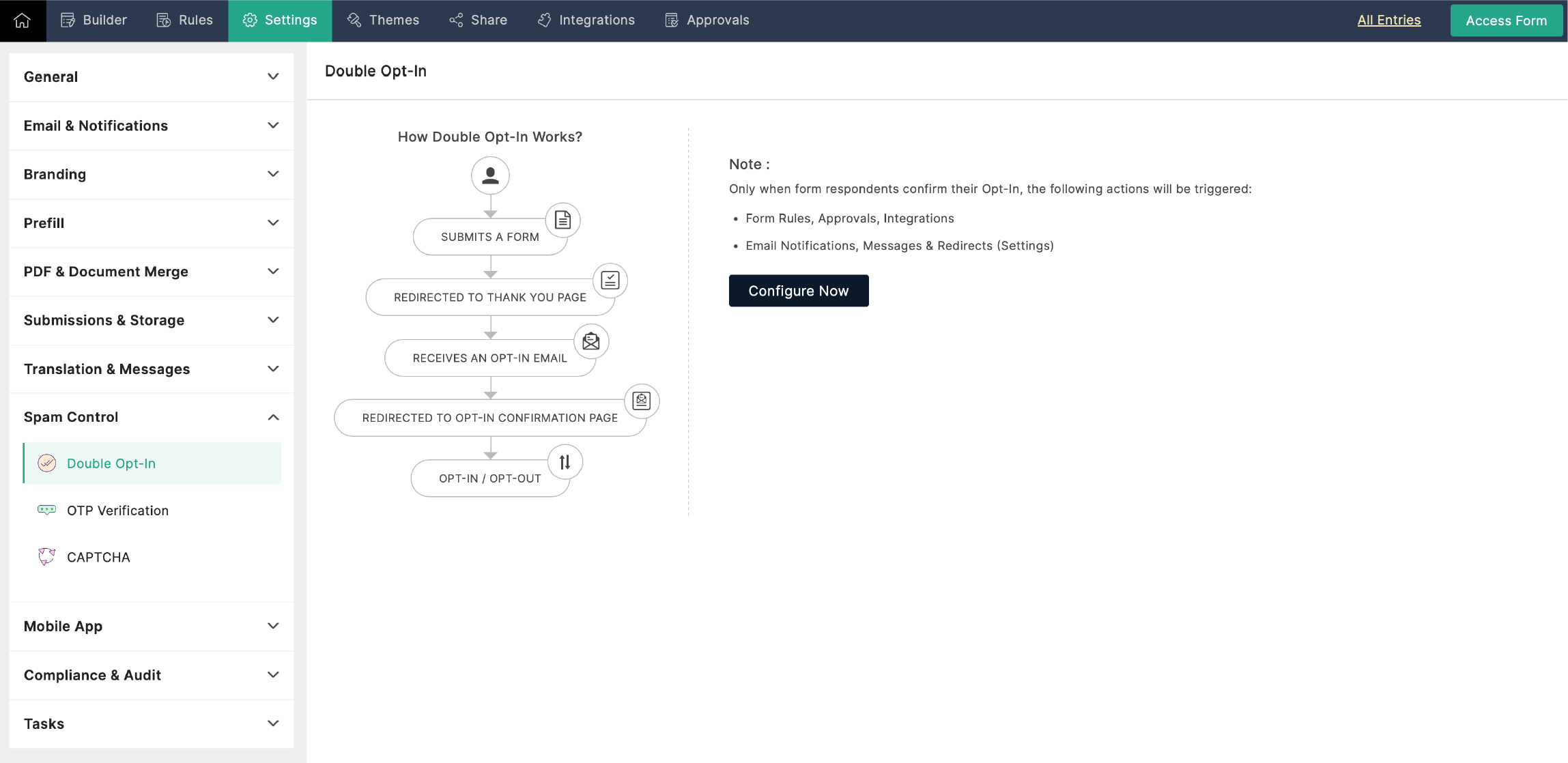The image size is (1568, 763).
Task: Click the opt-in confirmation page icon
Action: click(641, 401)
